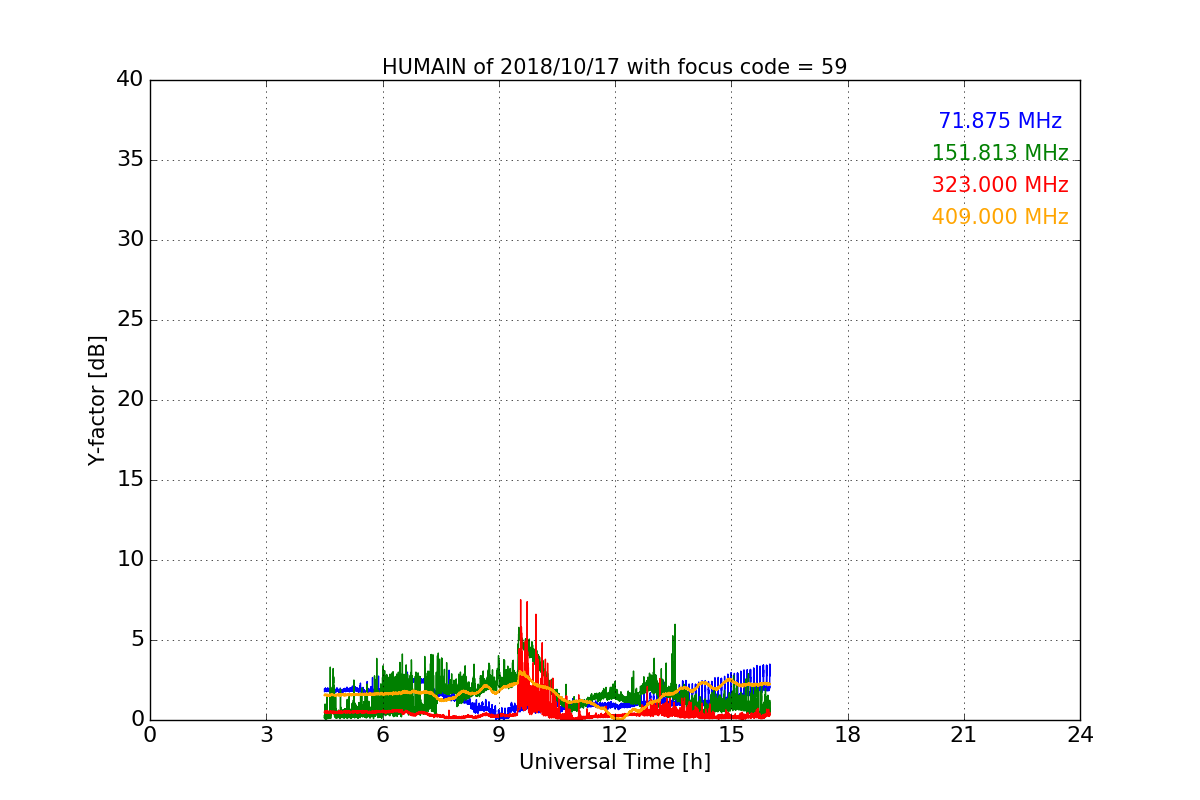Viewport: 1200px width, 800px height.
Task: Select the orange 409.000 MHz legend label
Action: tap(1000, 217)
